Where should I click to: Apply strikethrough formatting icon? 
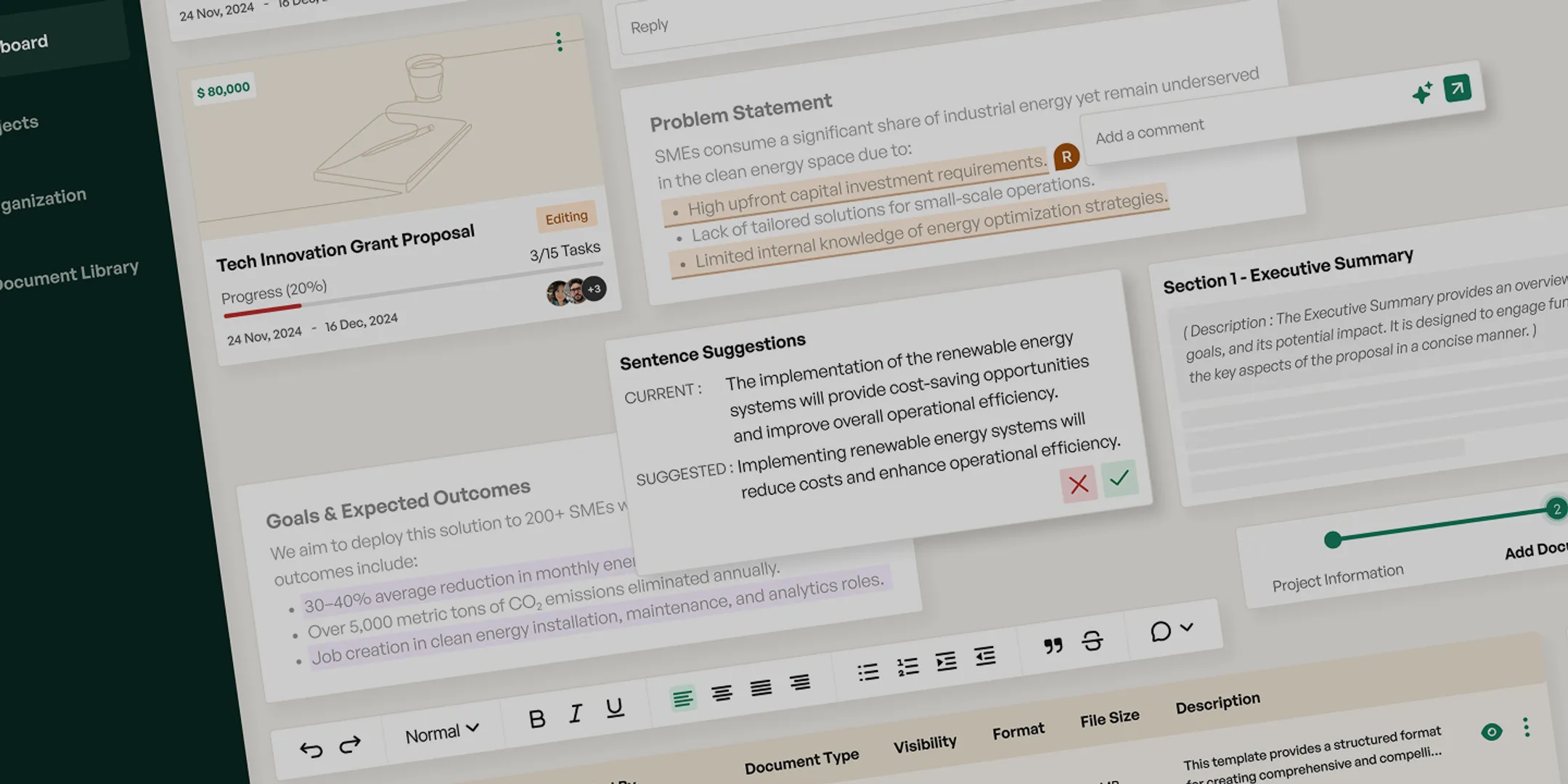[x=1093, y=640]
